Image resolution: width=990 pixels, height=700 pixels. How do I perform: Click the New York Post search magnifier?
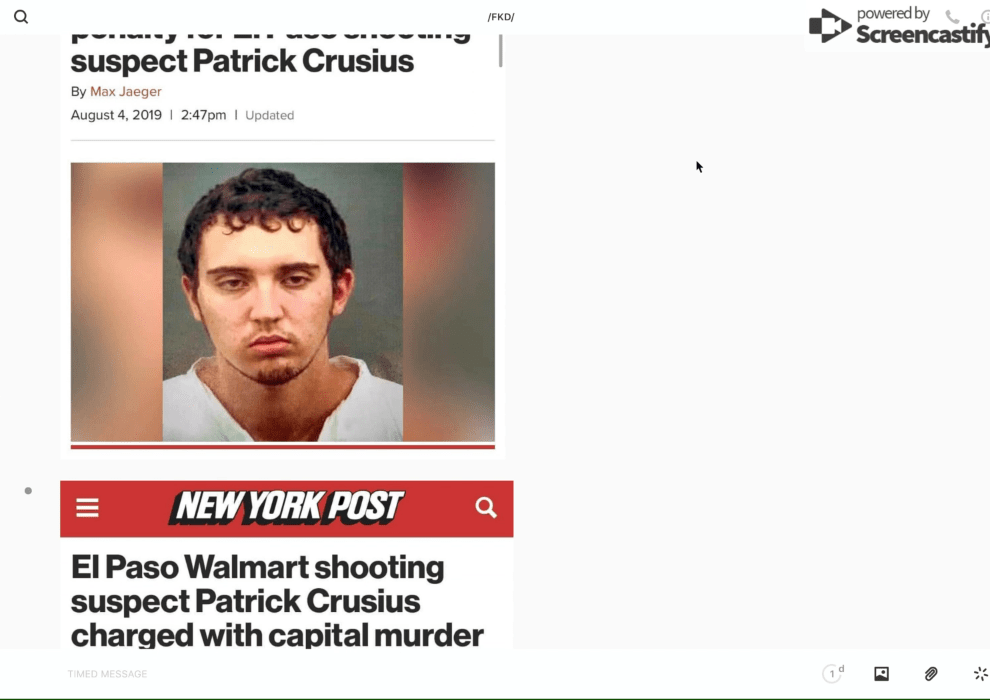click(486, 507)
